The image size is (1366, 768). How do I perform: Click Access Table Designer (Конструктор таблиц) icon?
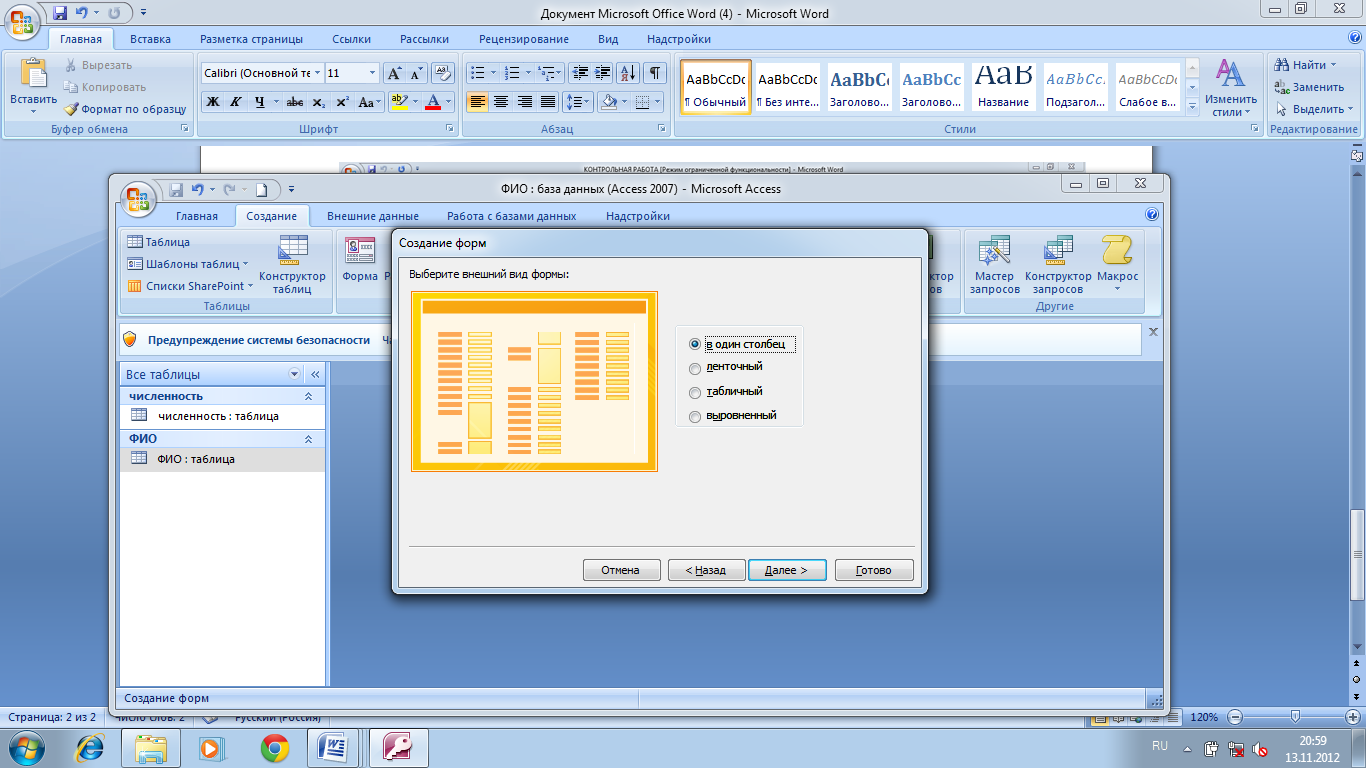coord(293,250)
